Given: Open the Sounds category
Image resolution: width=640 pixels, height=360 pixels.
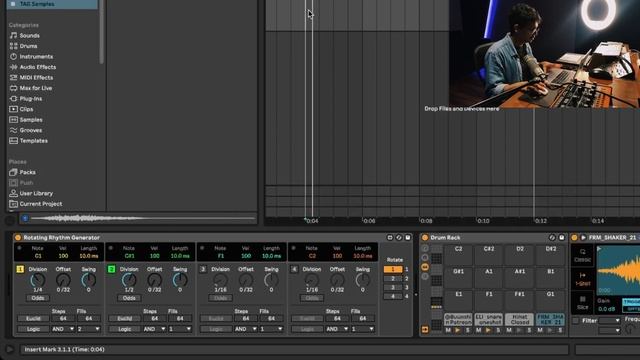Looking at the screenshot, I should pyautogui.click(x=29, y=36).
